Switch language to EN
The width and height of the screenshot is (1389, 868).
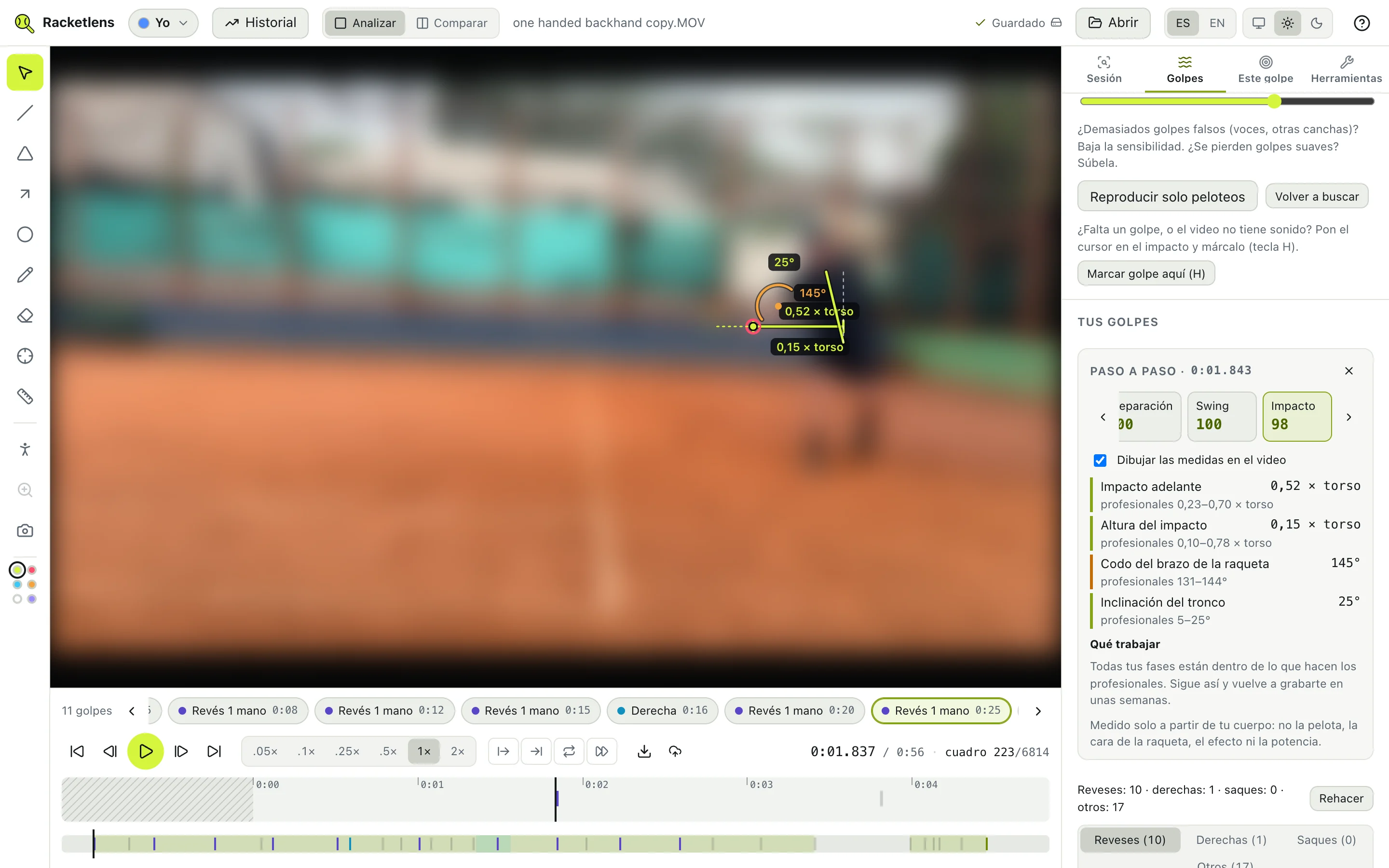click(x=1216, y=23)
